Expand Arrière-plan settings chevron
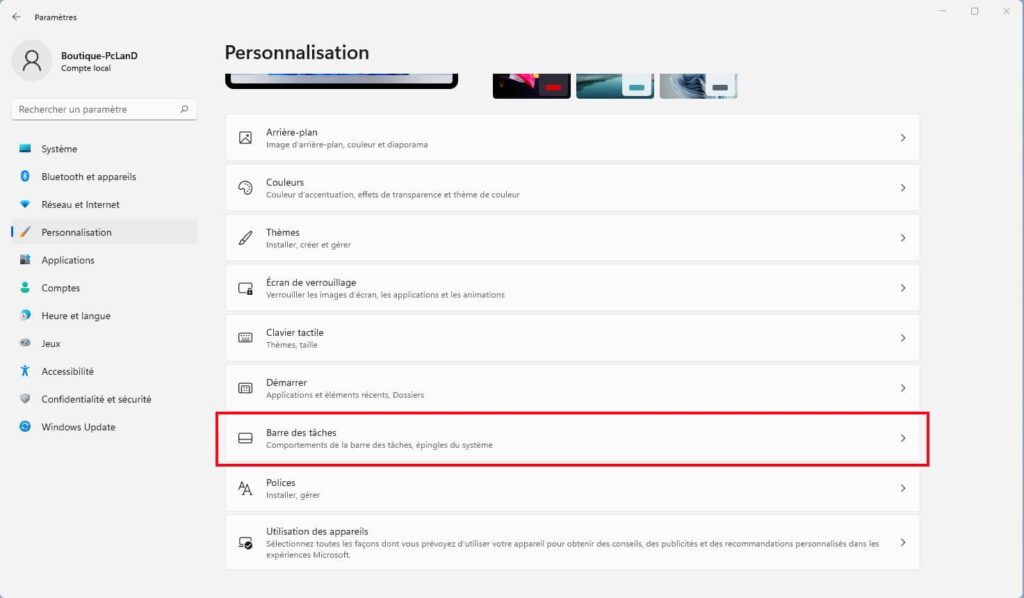This screenshot has width=1024, height=598. (902, 138)
